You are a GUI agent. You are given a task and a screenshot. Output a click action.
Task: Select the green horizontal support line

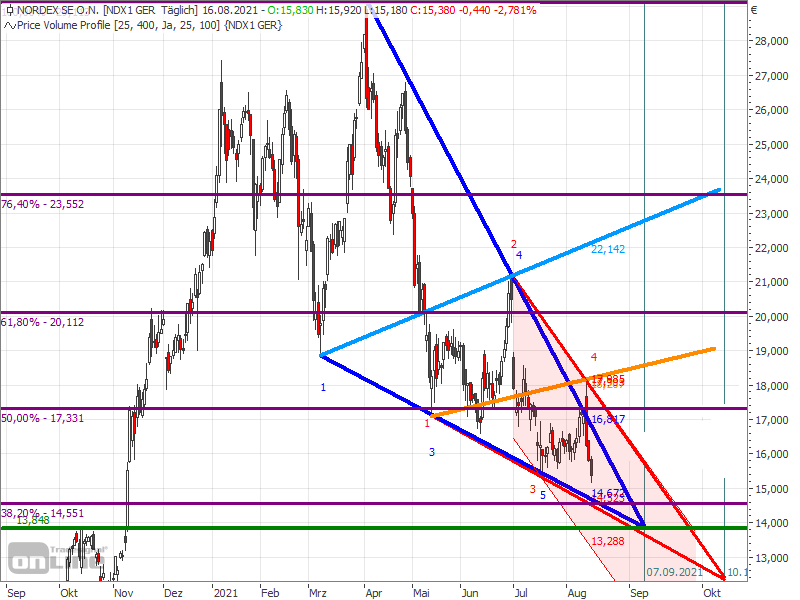373,528
